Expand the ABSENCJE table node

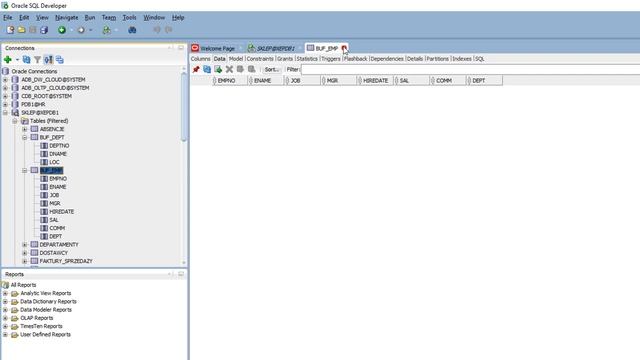point(24,129)
